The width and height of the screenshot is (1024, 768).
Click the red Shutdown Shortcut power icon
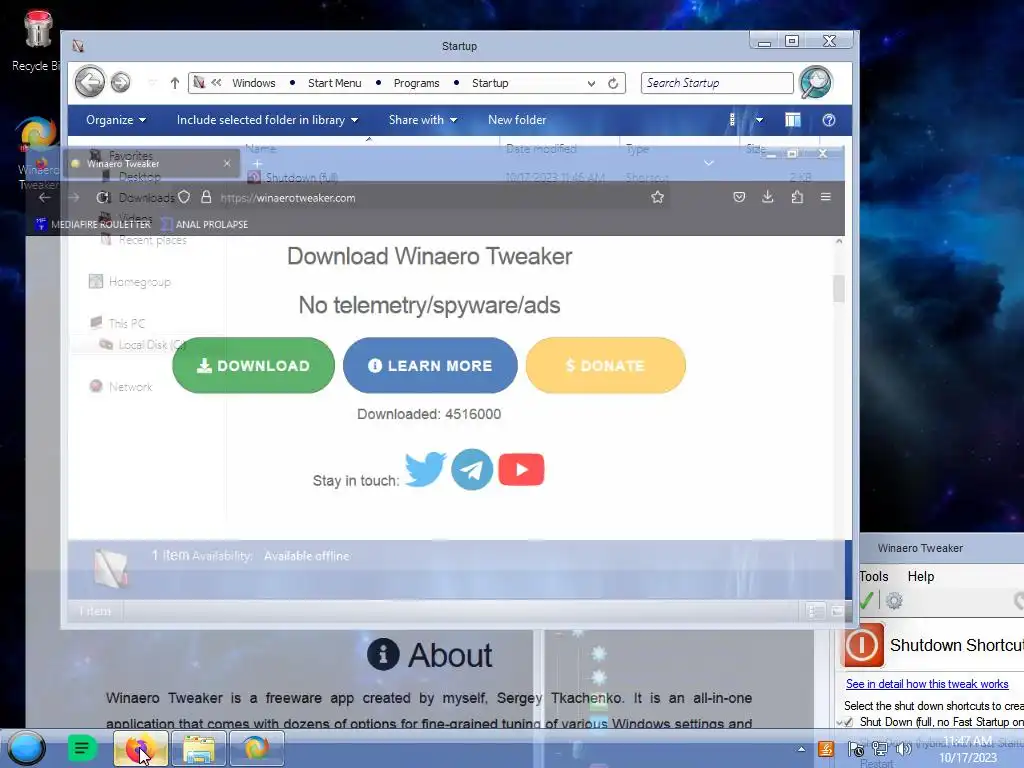[x=863, y=645]
